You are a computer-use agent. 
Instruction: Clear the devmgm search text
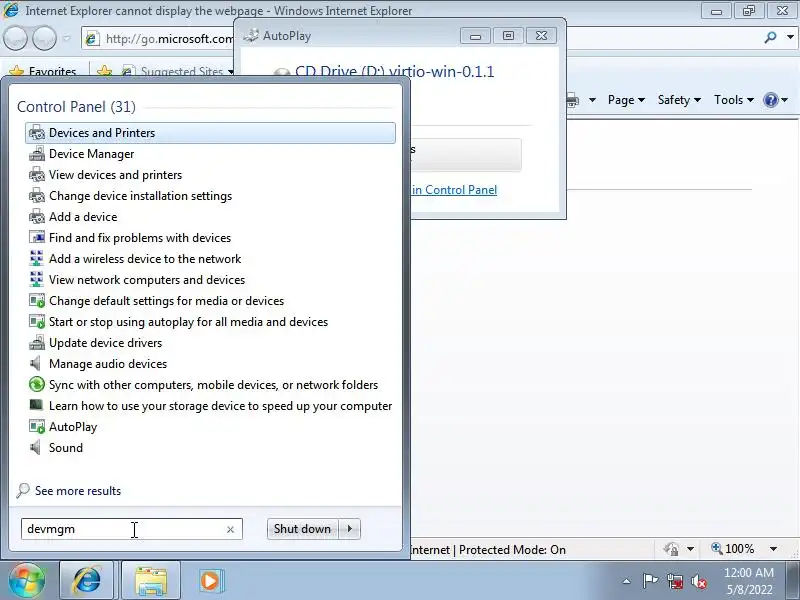(x=231, y=530)
